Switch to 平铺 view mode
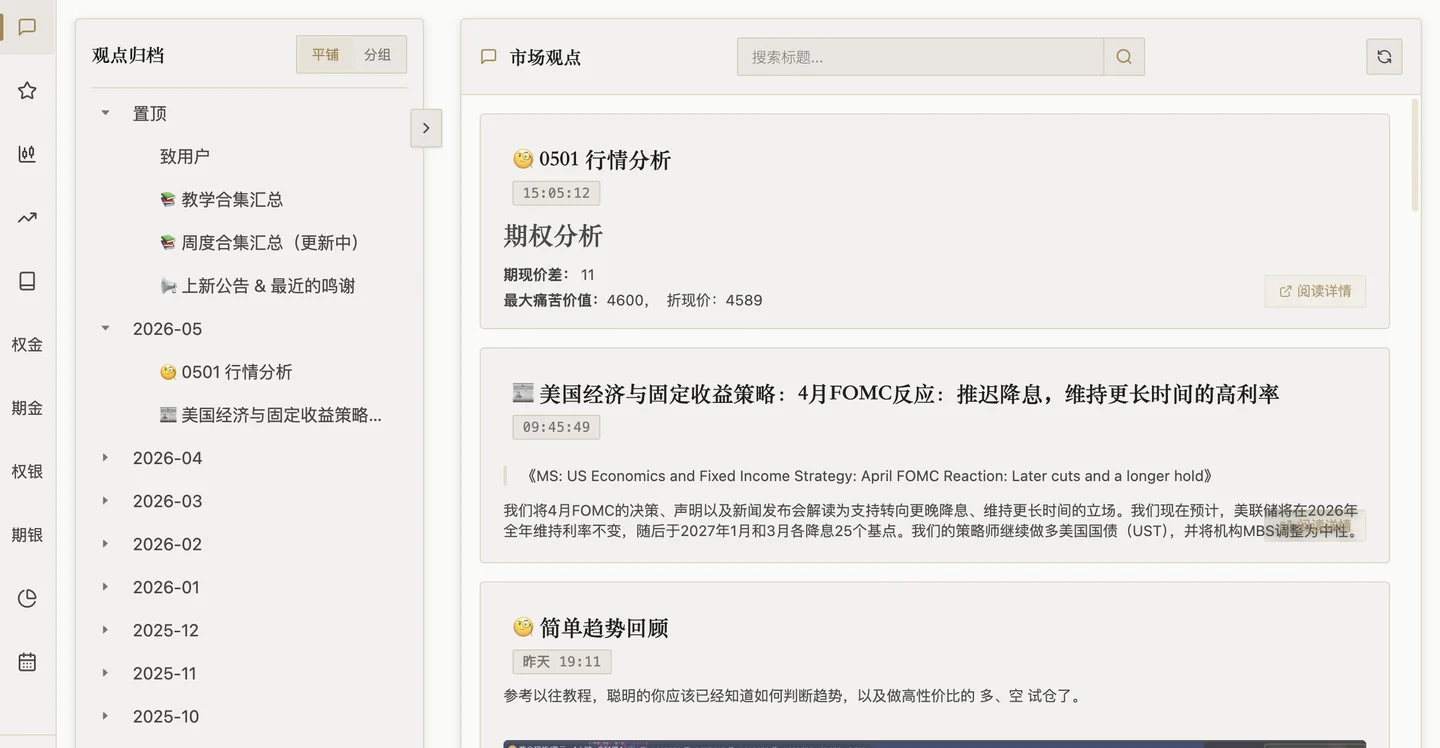 tap(325, 55)
